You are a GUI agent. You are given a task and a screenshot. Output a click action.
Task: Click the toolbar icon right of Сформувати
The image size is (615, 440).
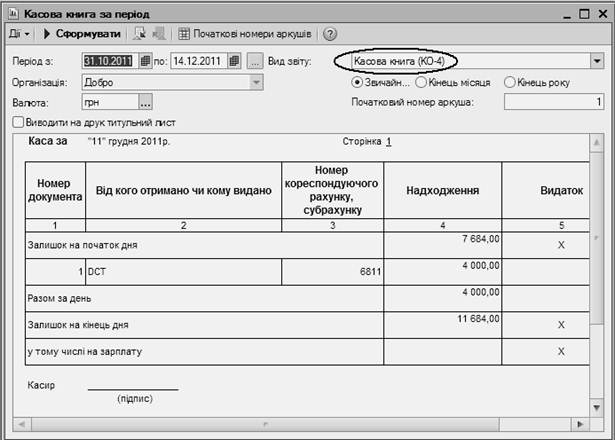pyautogui.click(x=139, y=34)
